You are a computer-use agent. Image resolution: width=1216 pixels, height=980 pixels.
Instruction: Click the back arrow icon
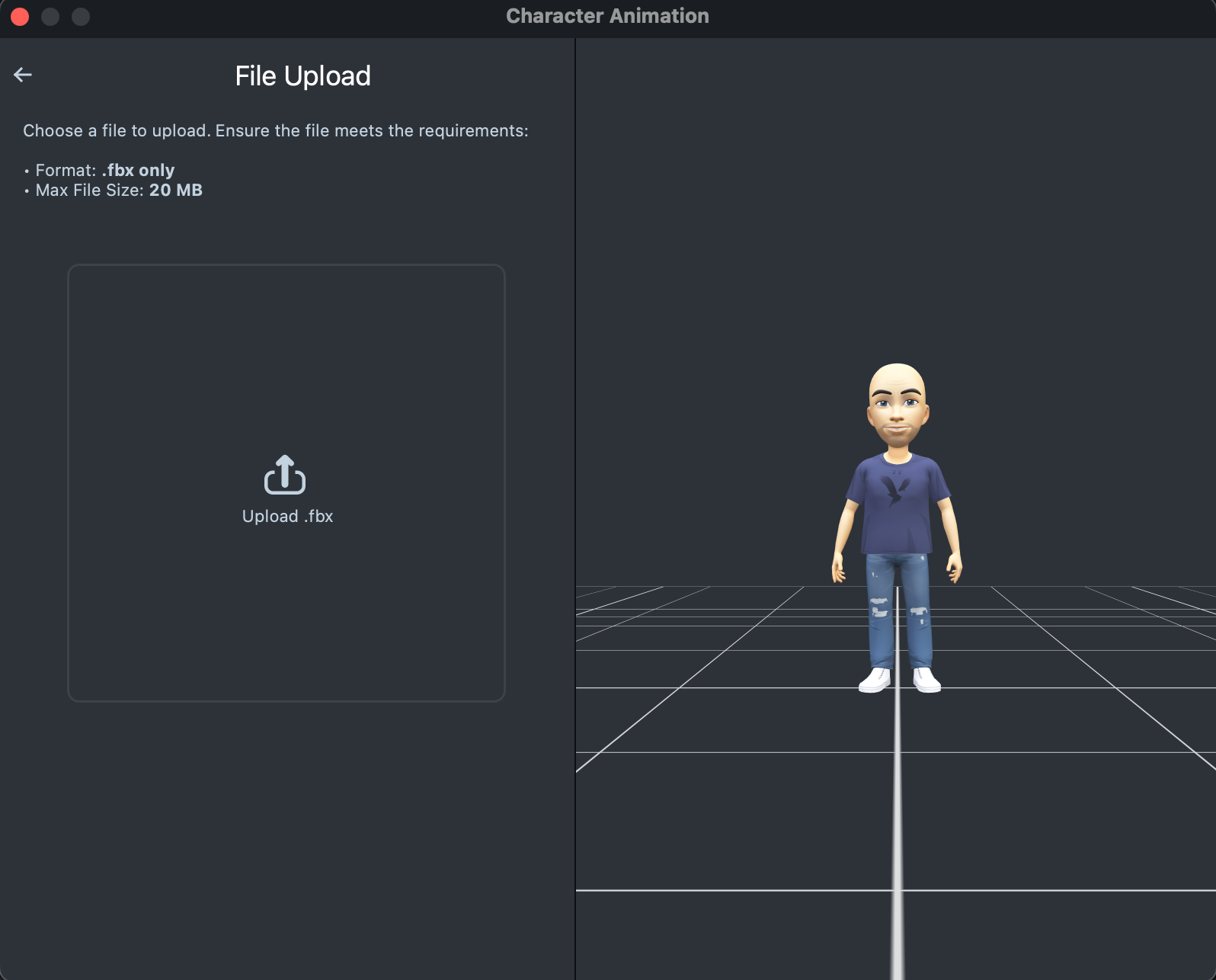coord(23,75)
